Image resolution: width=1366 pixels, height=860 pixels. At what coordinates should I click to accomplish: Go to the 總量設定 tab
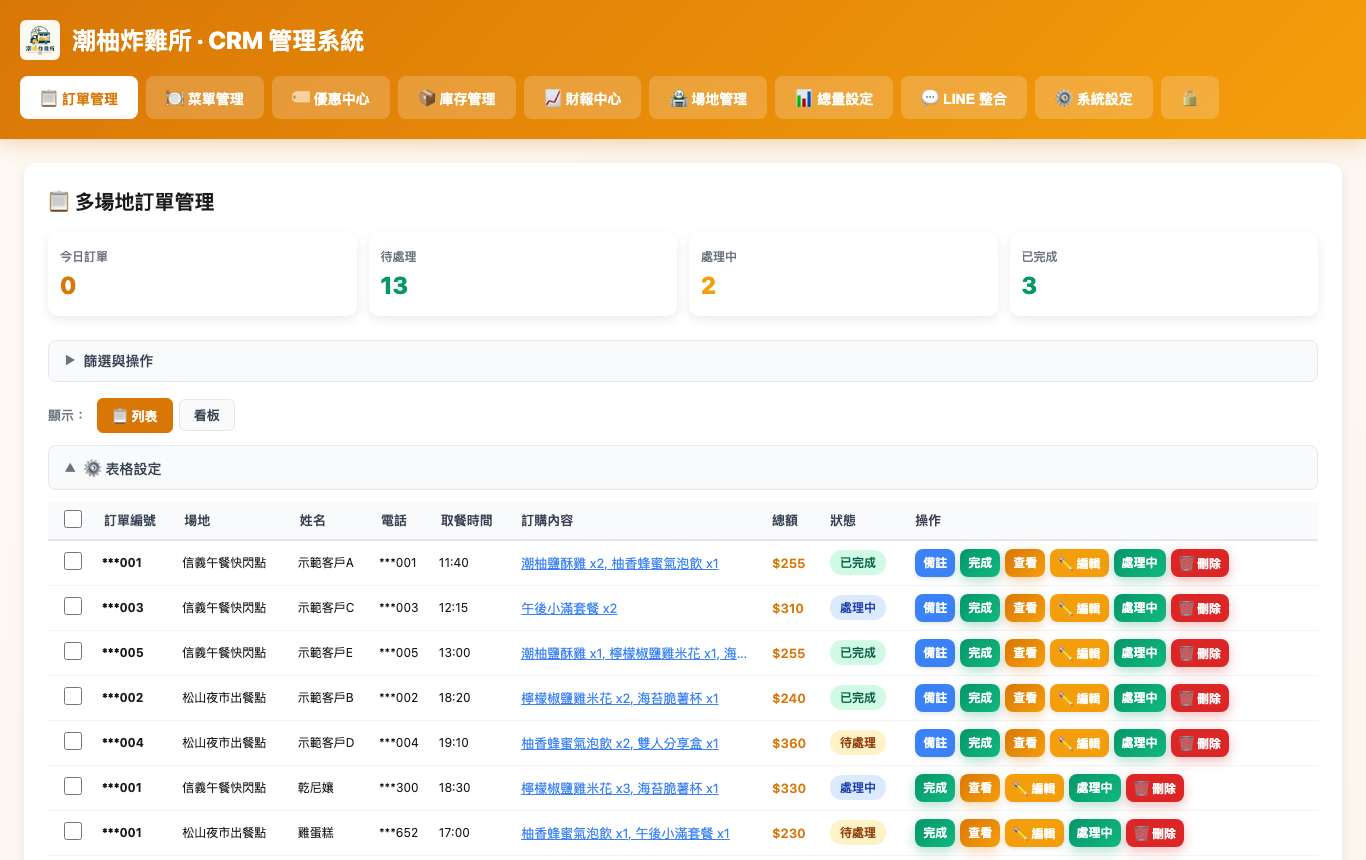834,98
